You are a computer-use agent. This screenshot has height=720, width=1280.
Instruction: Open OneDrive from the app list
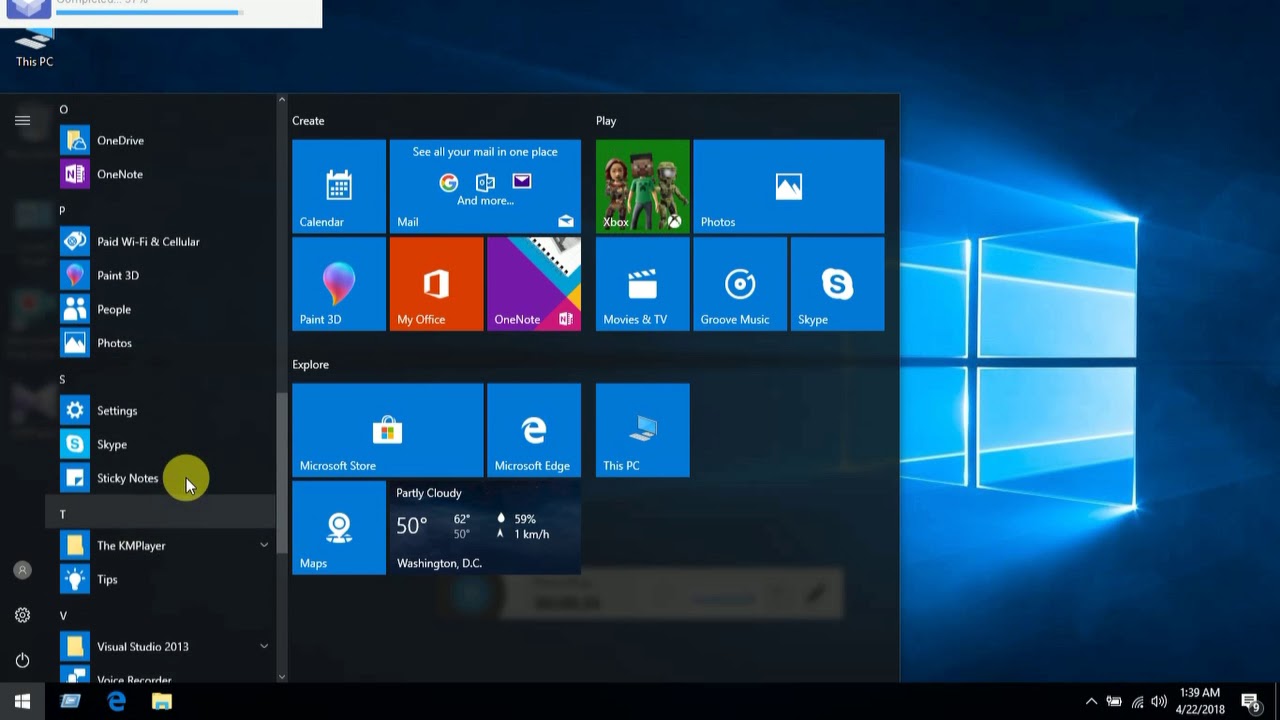click(x=160, y=141)
